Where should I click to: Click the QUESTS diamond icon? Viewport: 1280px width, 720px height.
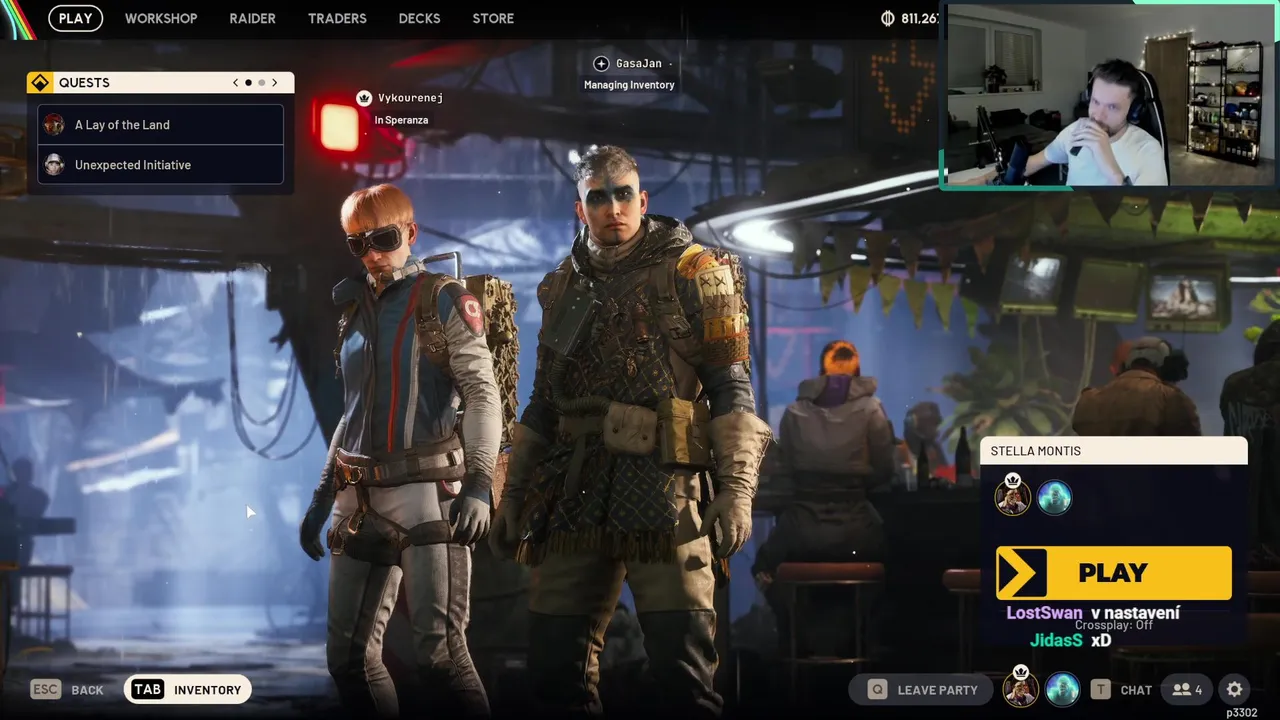pos(40,82)
